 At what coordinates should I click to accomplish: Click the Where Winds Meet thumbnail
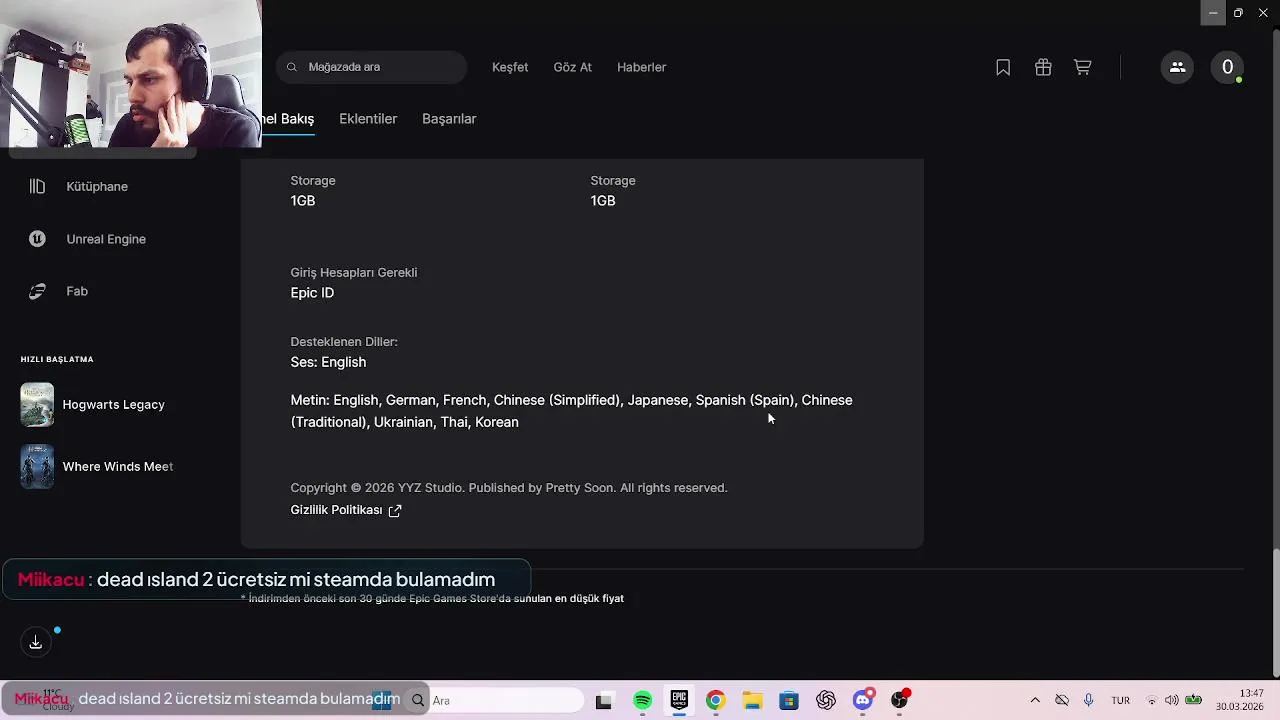(x=37, y=467)
